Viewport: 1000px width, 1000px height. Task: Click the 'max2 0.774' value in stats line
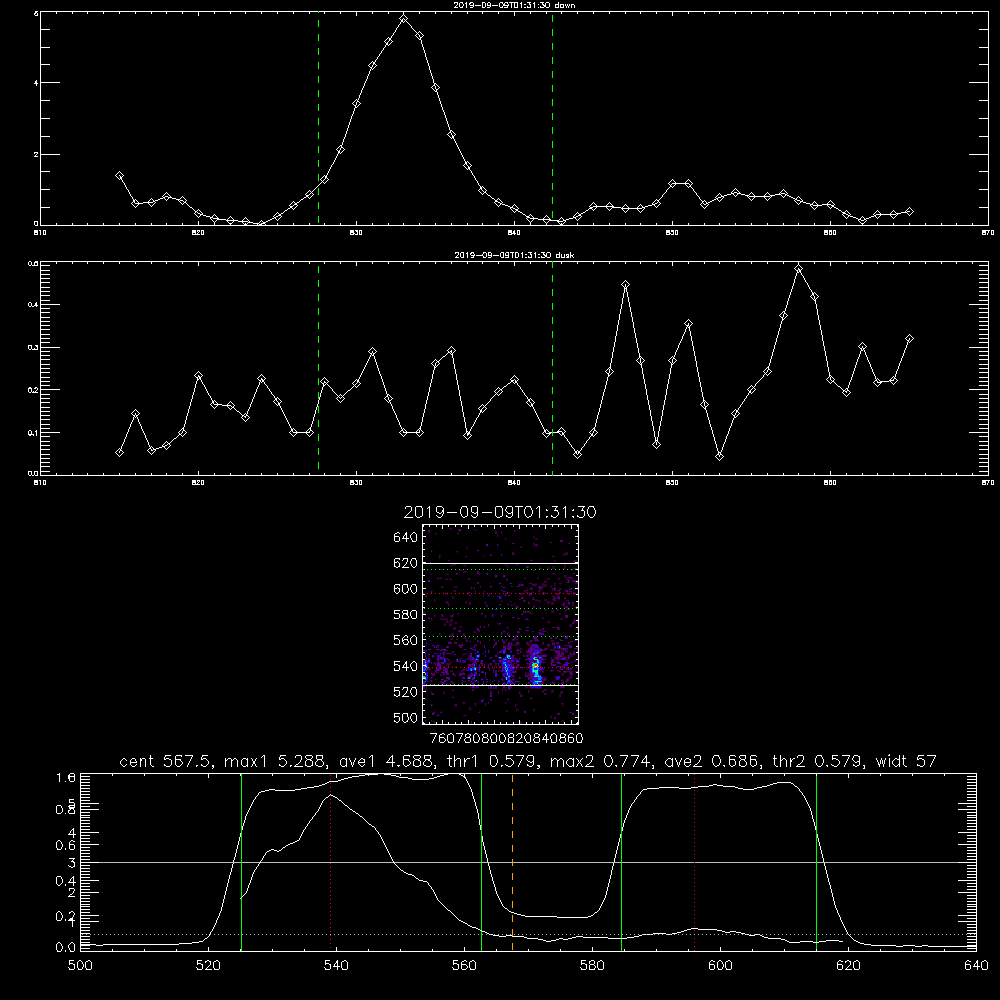click(x=599, y=761)
